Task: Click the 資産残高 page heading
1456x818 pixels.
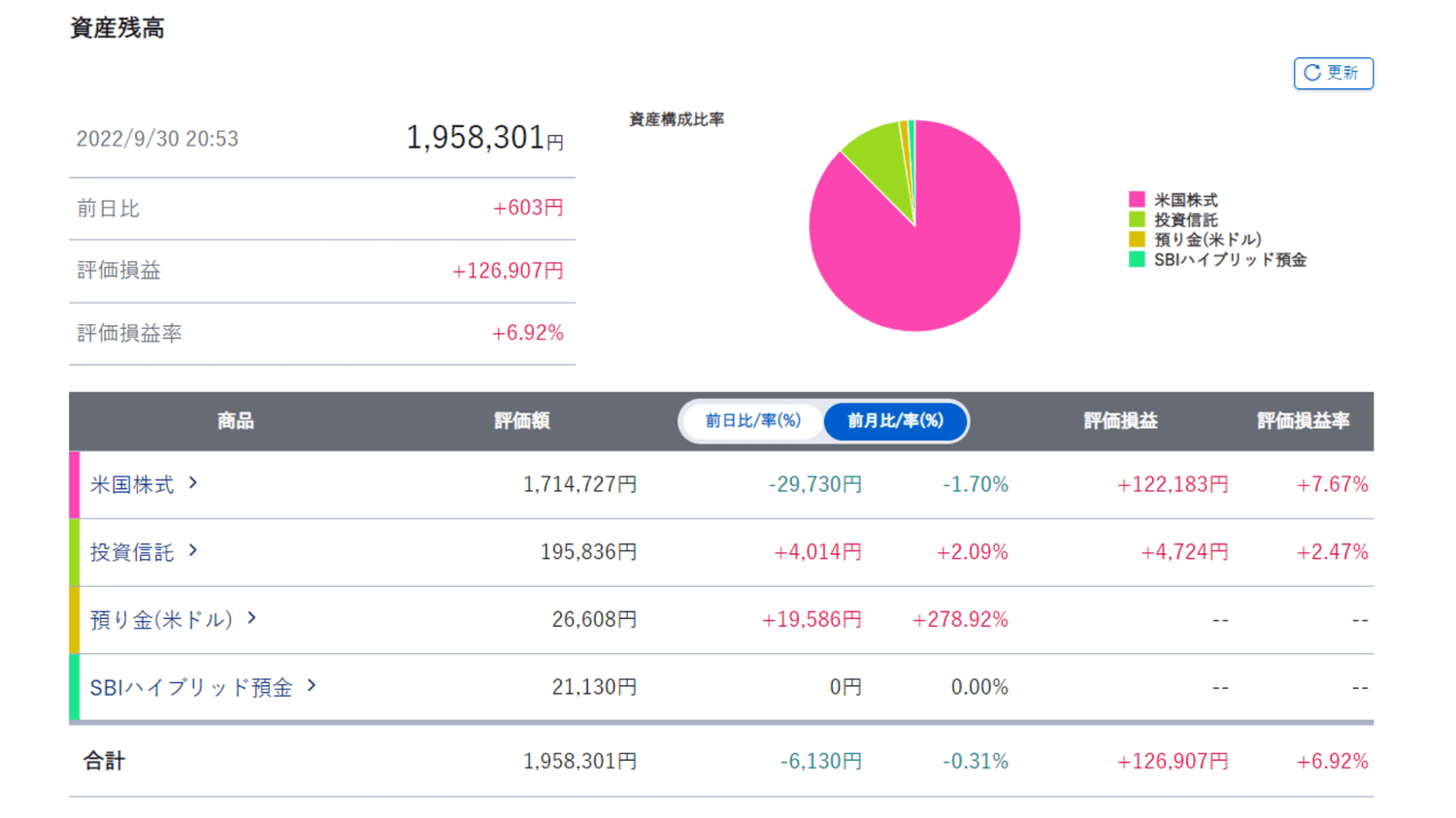Action: (x=117, y=28)
